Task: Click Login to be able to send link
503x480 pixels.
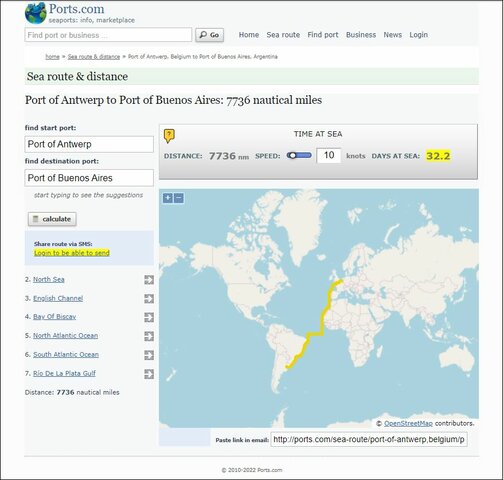Action: [x=72, y=253]
